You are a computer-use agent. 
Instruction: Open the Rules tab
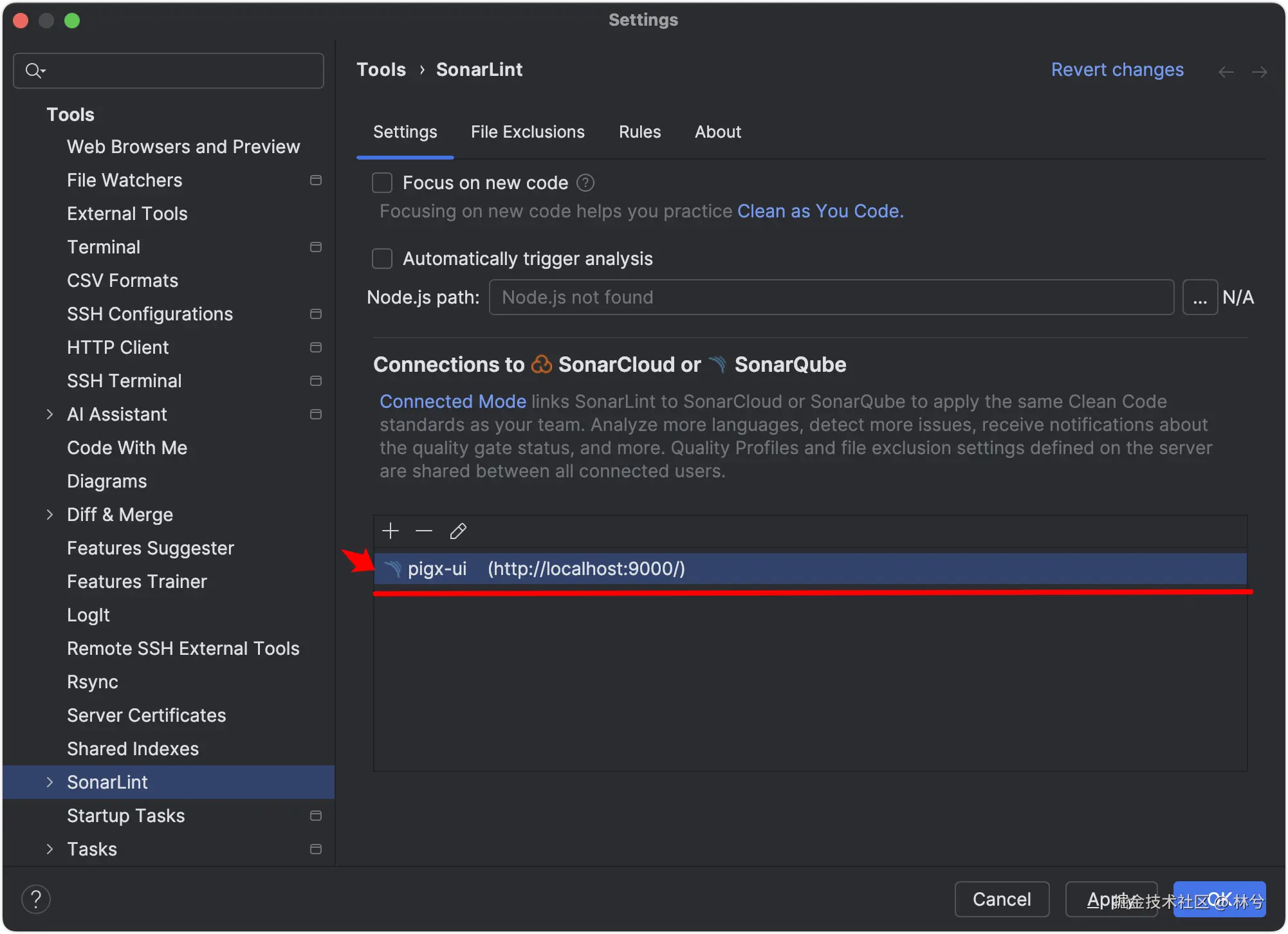point(639,133)
